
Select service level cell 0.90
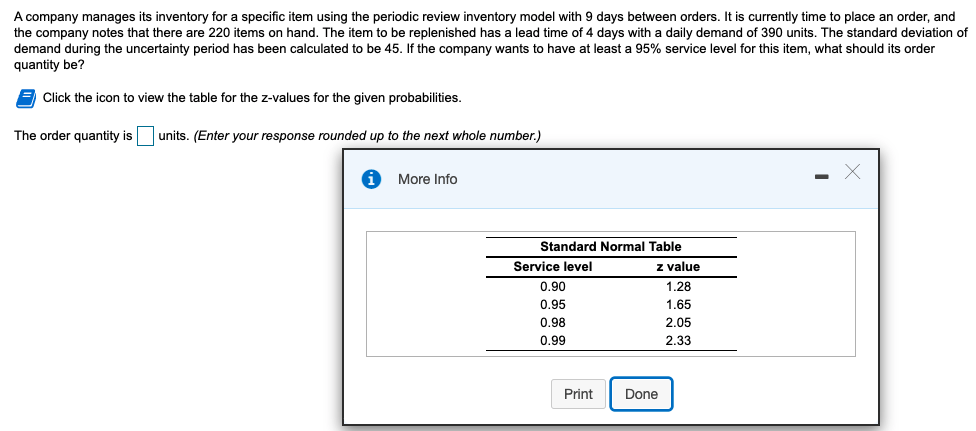click(x=553, y=287)
